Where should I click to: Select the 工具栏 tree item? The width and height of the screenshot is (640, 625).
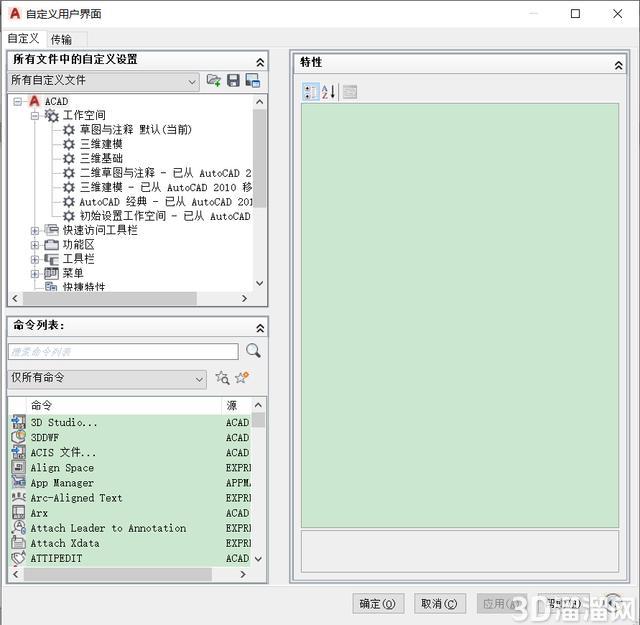point(78,259)
